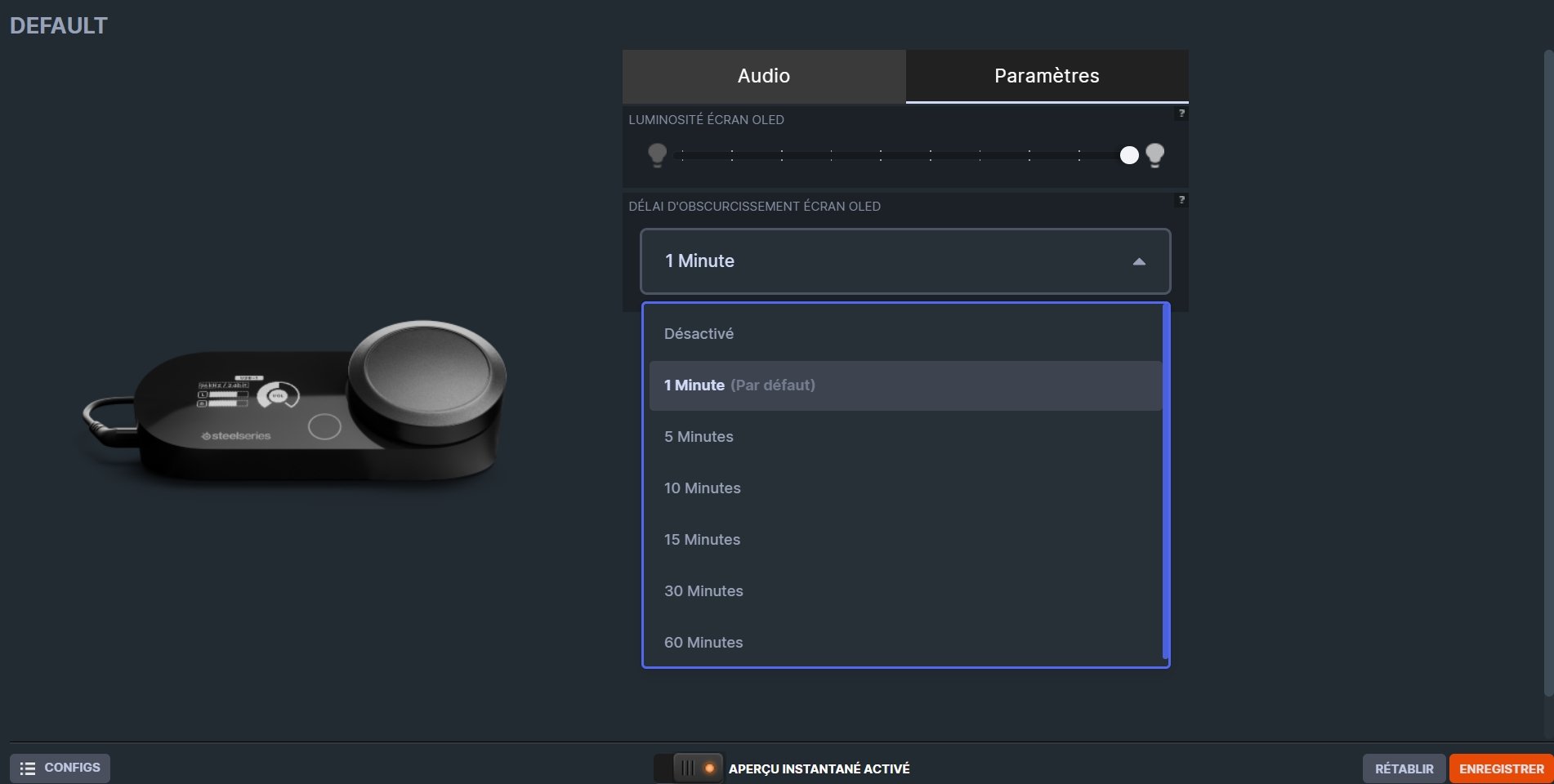Open the Paramètres tab
1554x784 pixels.
(1047, 76)
